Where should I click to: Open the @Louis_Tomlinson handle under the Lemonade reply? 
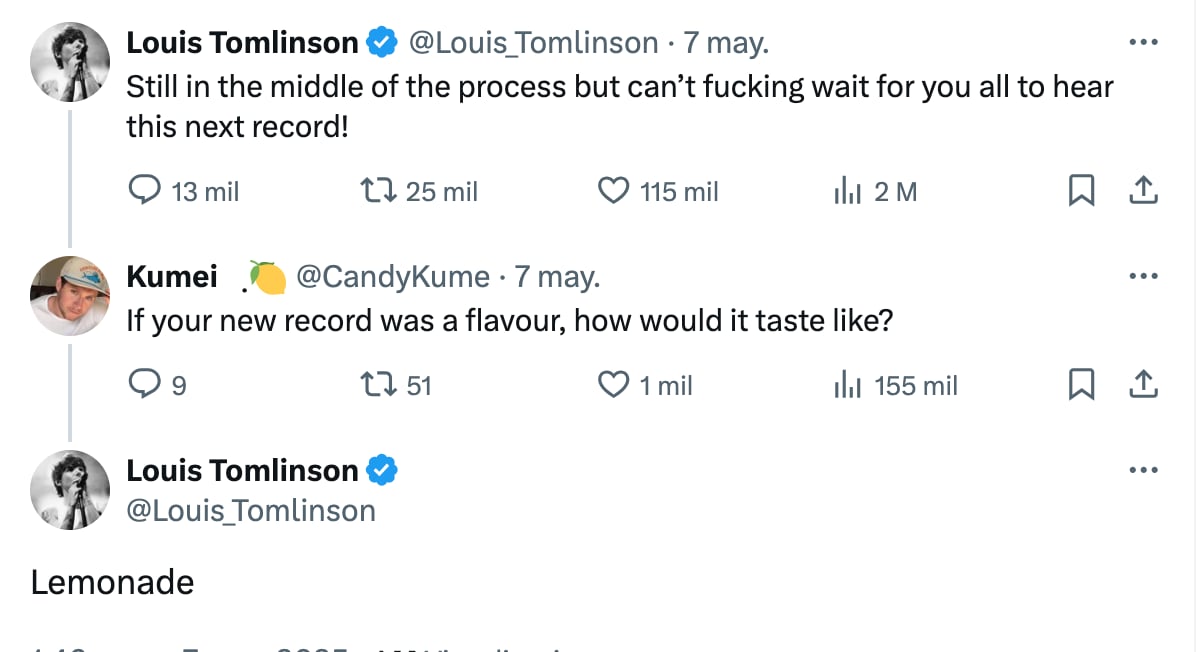pos(251,511)
